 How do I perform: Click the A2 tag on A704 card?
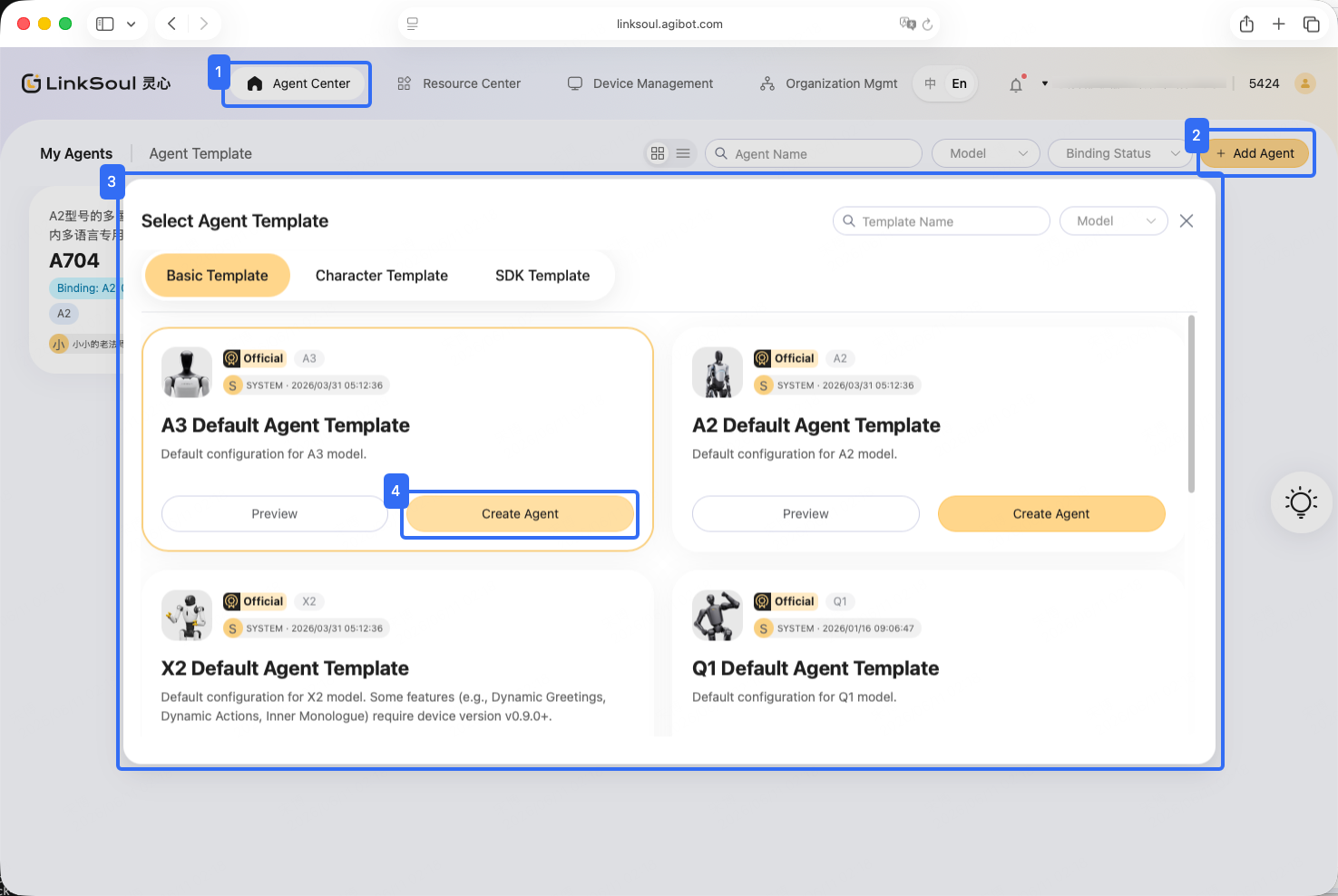tap(63, 314)
